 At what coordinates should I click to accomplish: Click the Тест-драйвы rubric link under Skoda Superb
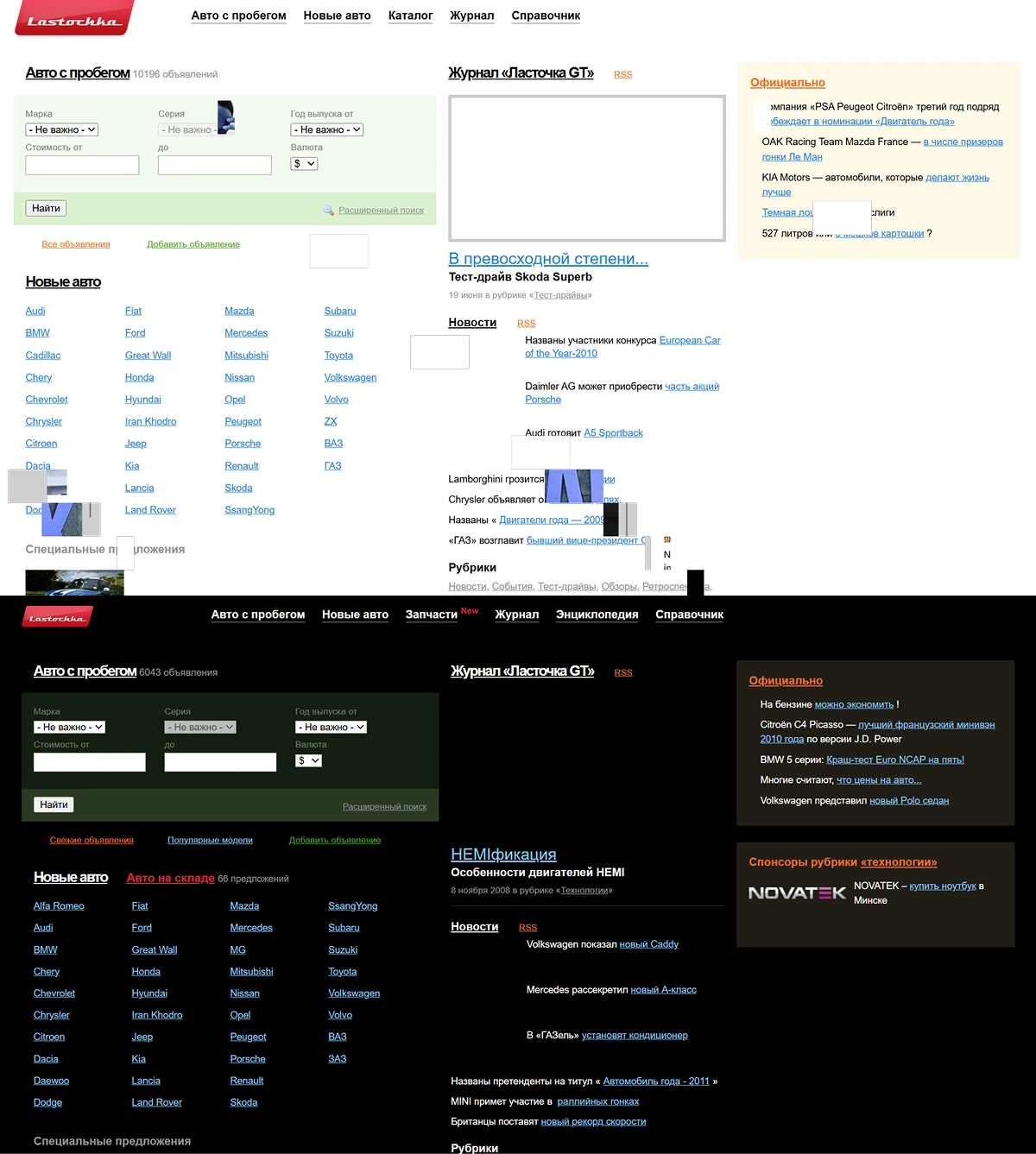[x=560, y=295]
